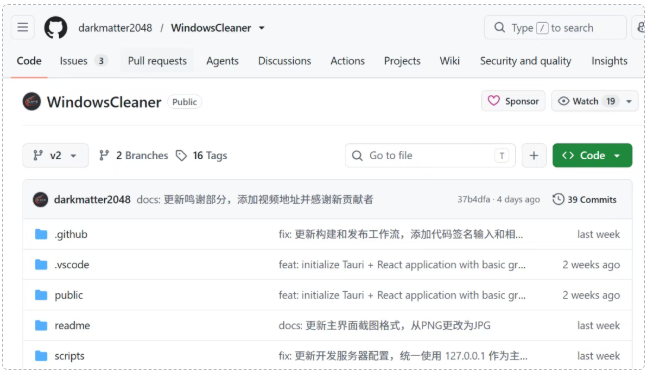Click the darkmatter2048 commit author avatar
650x374 pixels.
click(41, 199)
